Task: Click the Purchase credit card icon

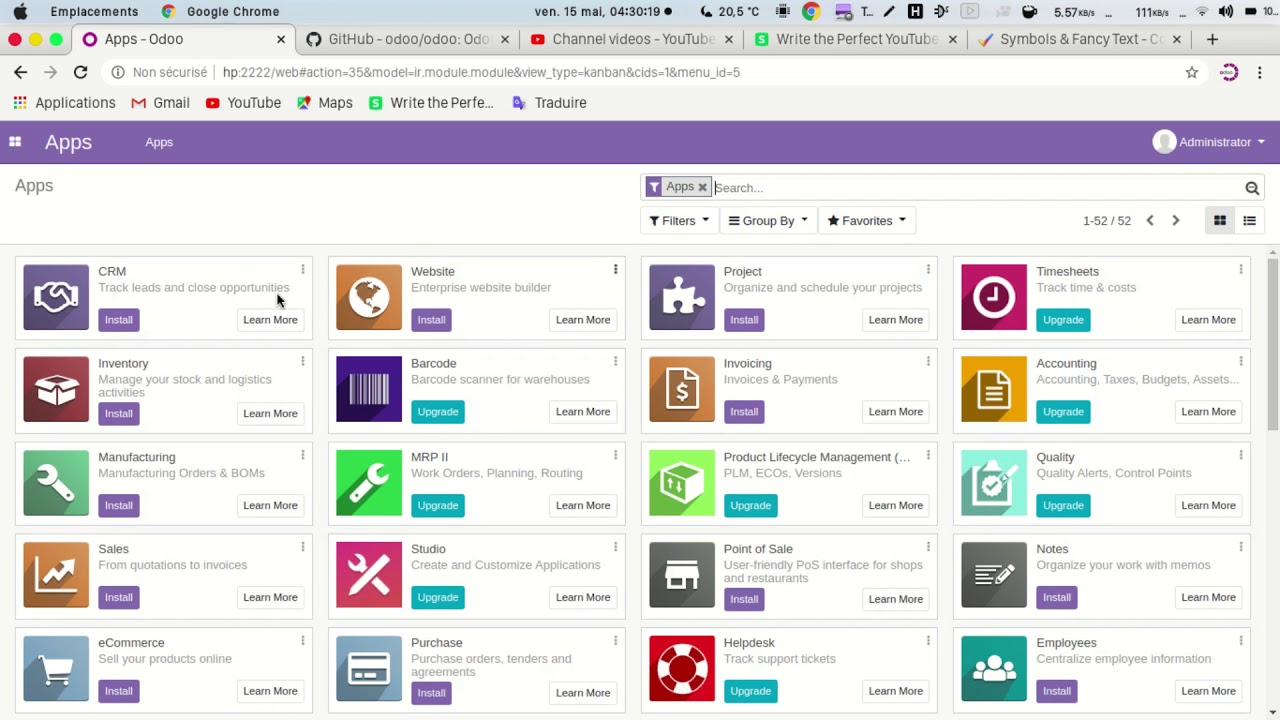Action: click(369, 669)
